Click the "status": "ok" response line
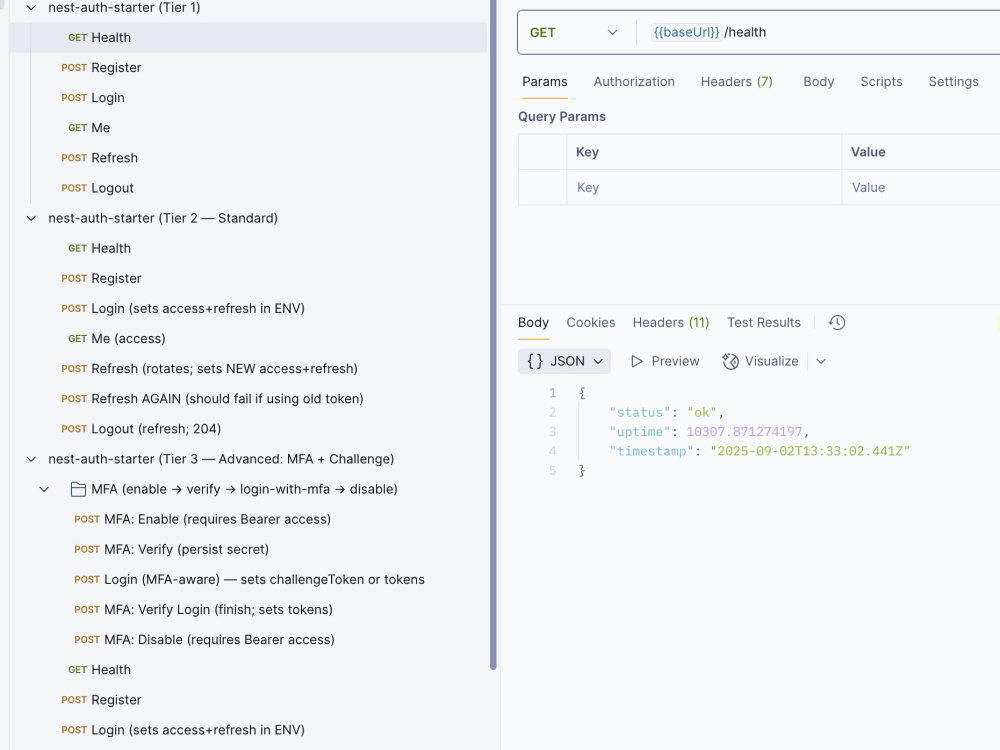The width and height of the screenshot is (1000, 750). point(666,413)
